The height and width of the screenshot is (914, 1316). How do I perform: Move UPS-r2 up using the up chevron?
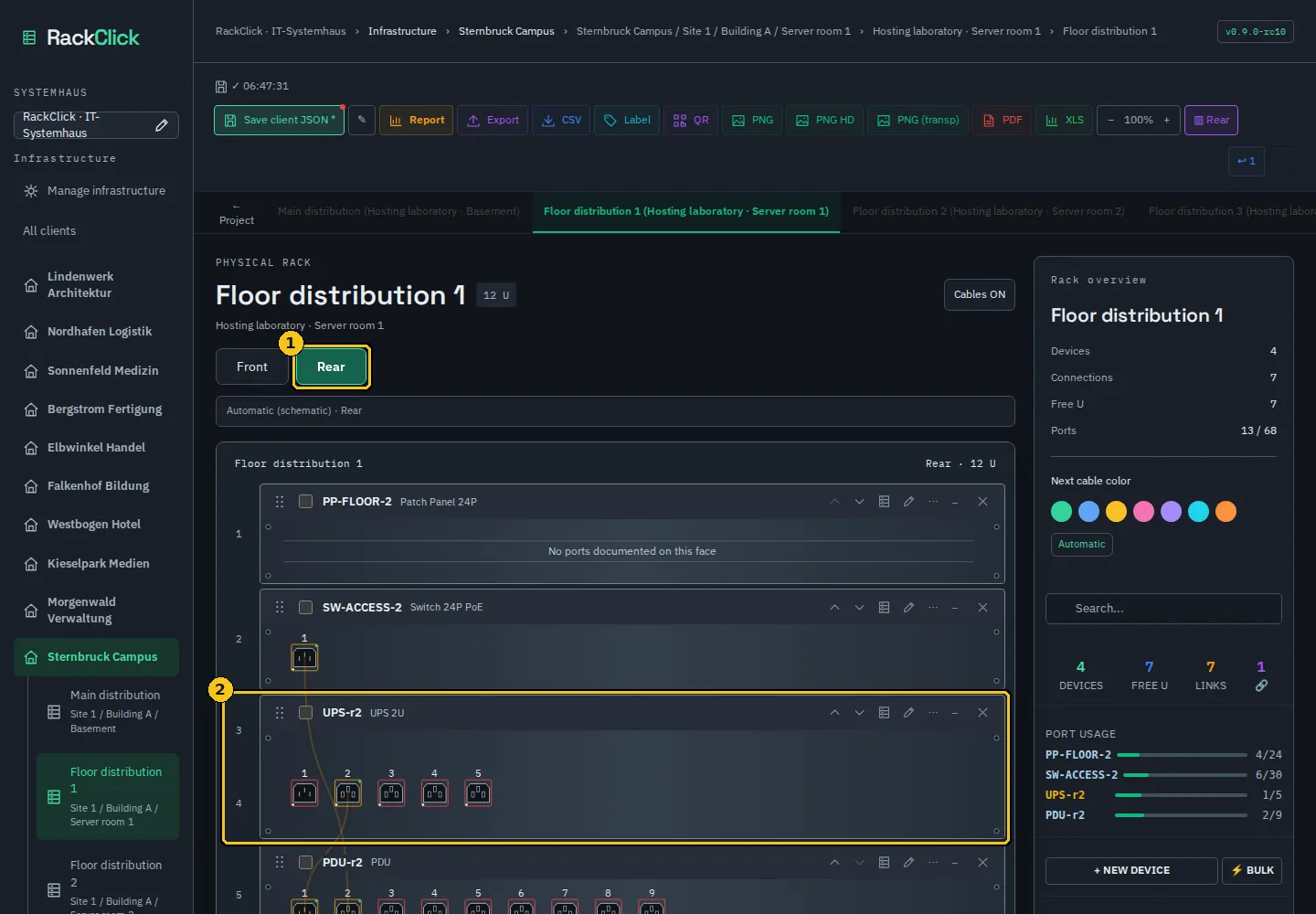834,713
